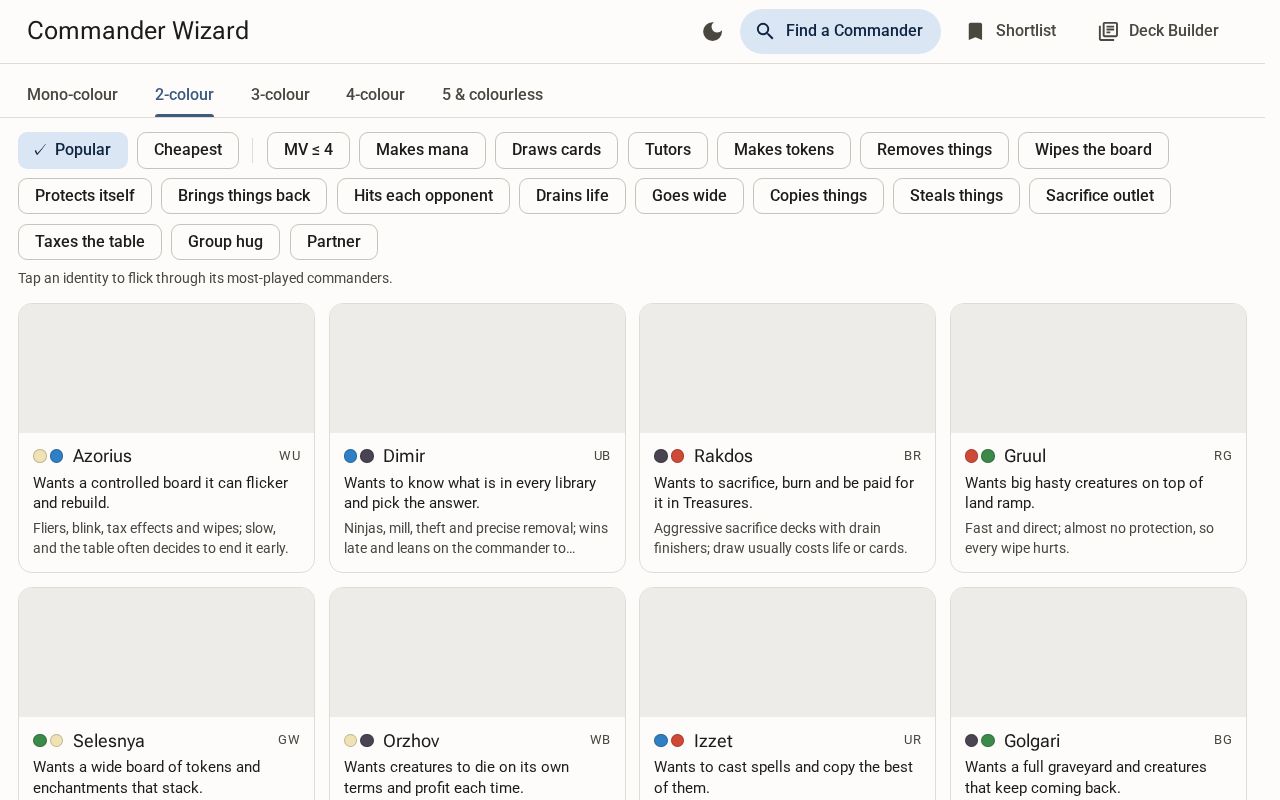Enable the Wipes the board filter
The height and width of the screenshot is (800, 1280).
coord(1093,150)
